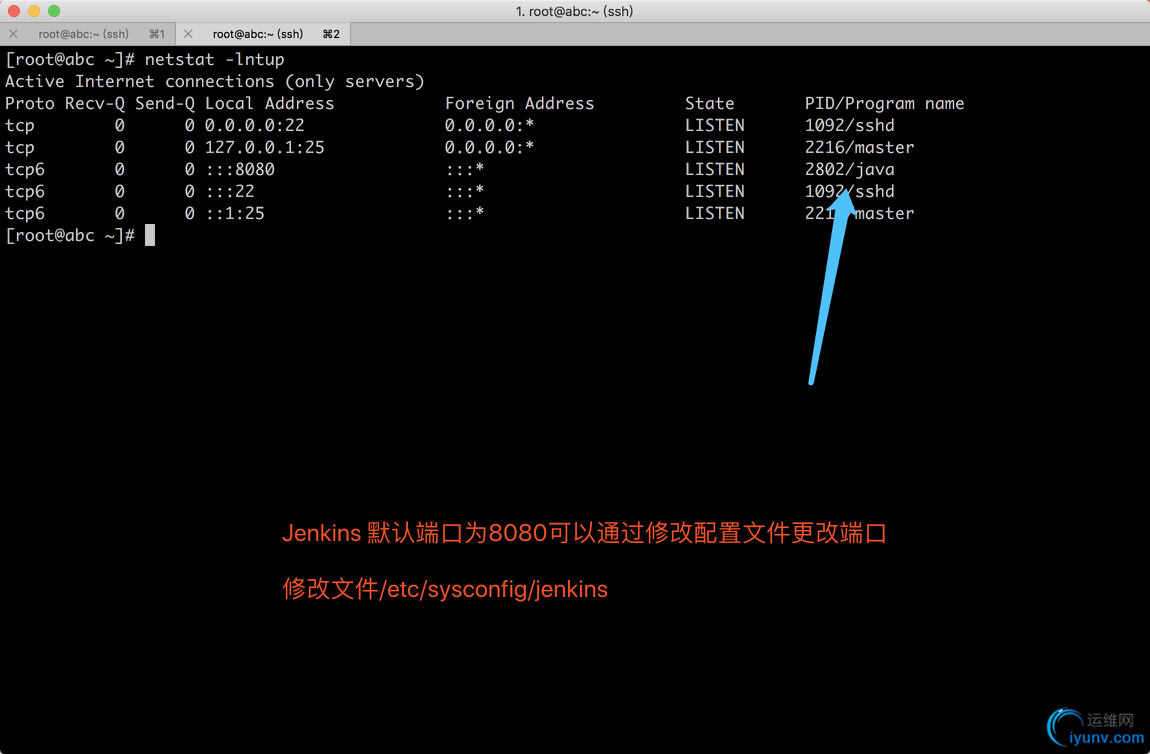This screenshot has height=754, width=1150.
Task: Click the netstat -lntup command text
Action: coord(214,59)
